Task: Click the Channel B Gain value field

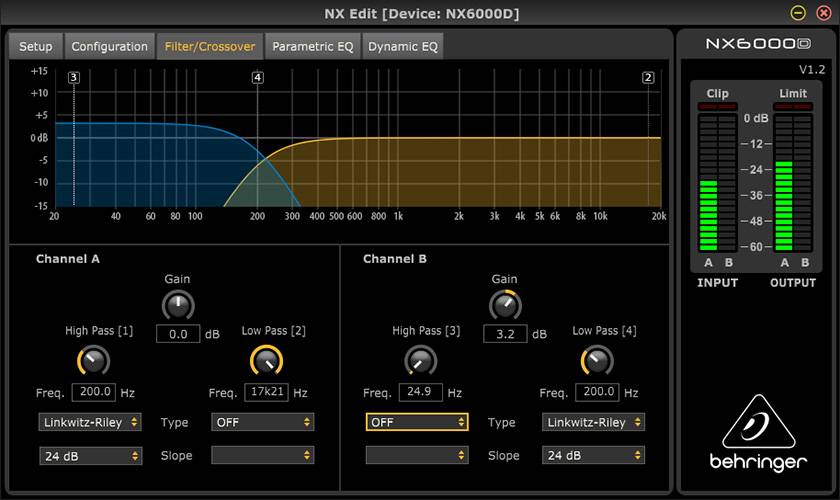Action: click(505, 334)
